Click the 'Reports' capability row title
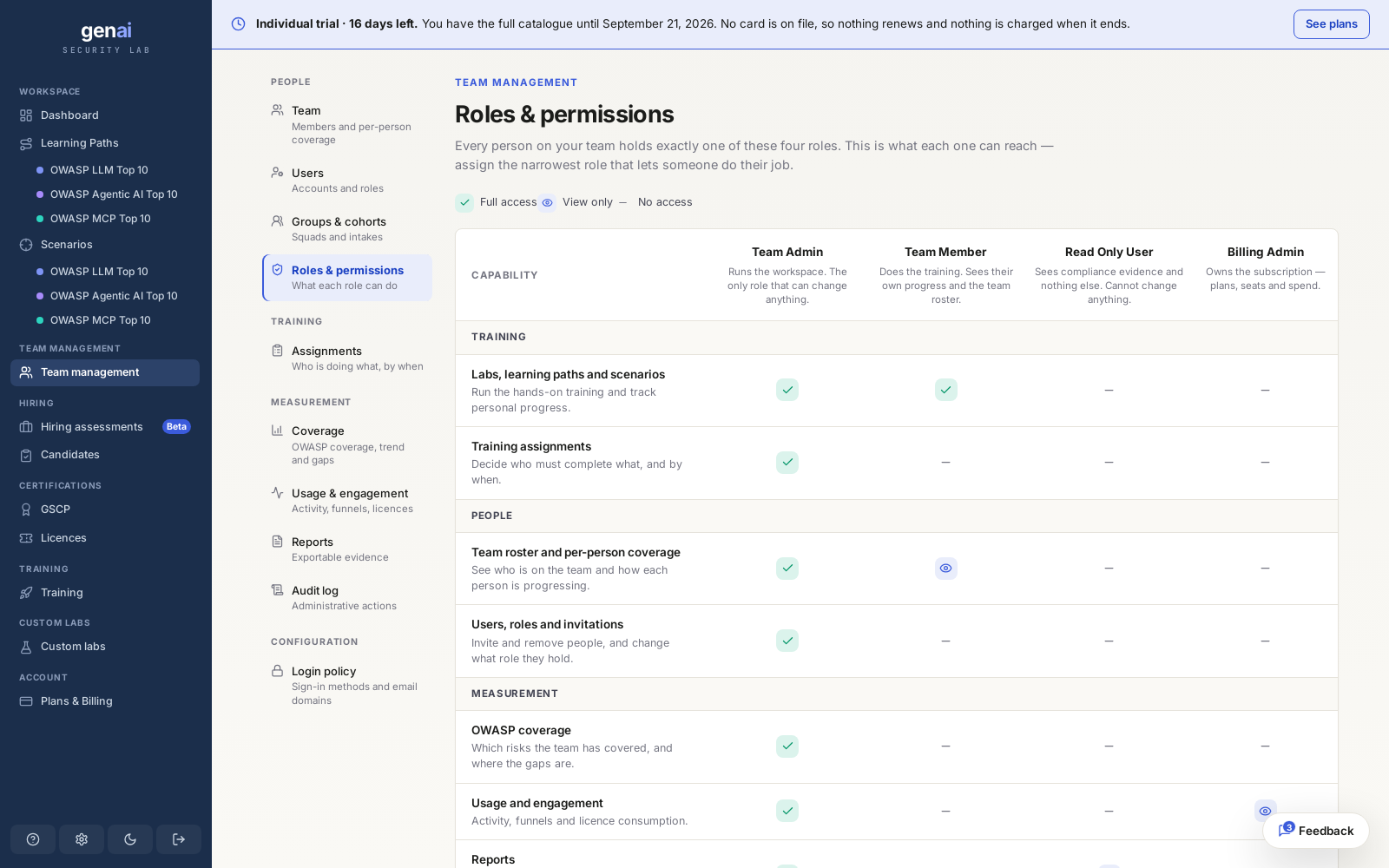This screenshot has height=868, width=1389. tap(493, 859)
